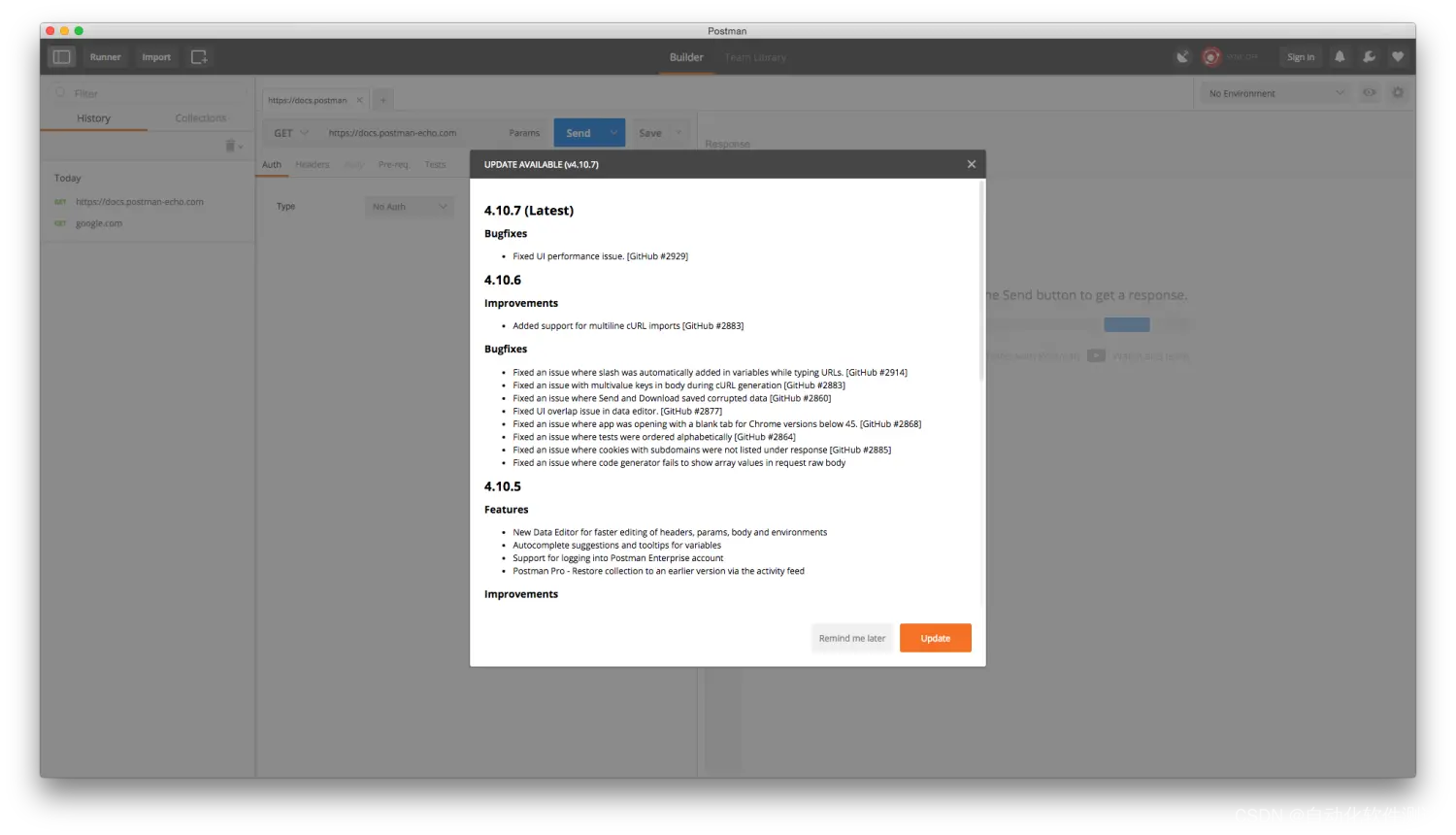This screenshot has height=835, width=1456.
Task: Open history item https://docs.postman-echo.com
Action: point(140,202)
